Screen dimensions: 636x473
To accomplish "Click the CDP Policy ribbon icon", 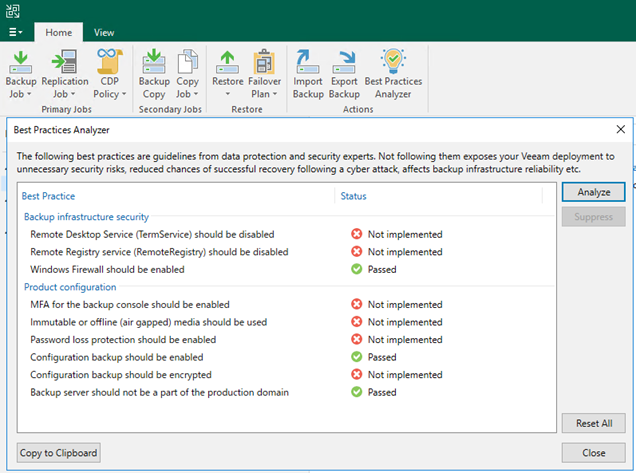I will 110,61.
